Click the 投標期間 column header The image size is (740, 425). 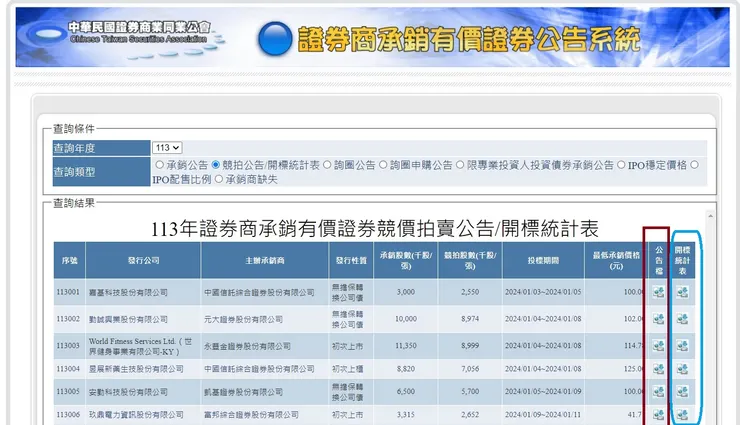point(543,260)
